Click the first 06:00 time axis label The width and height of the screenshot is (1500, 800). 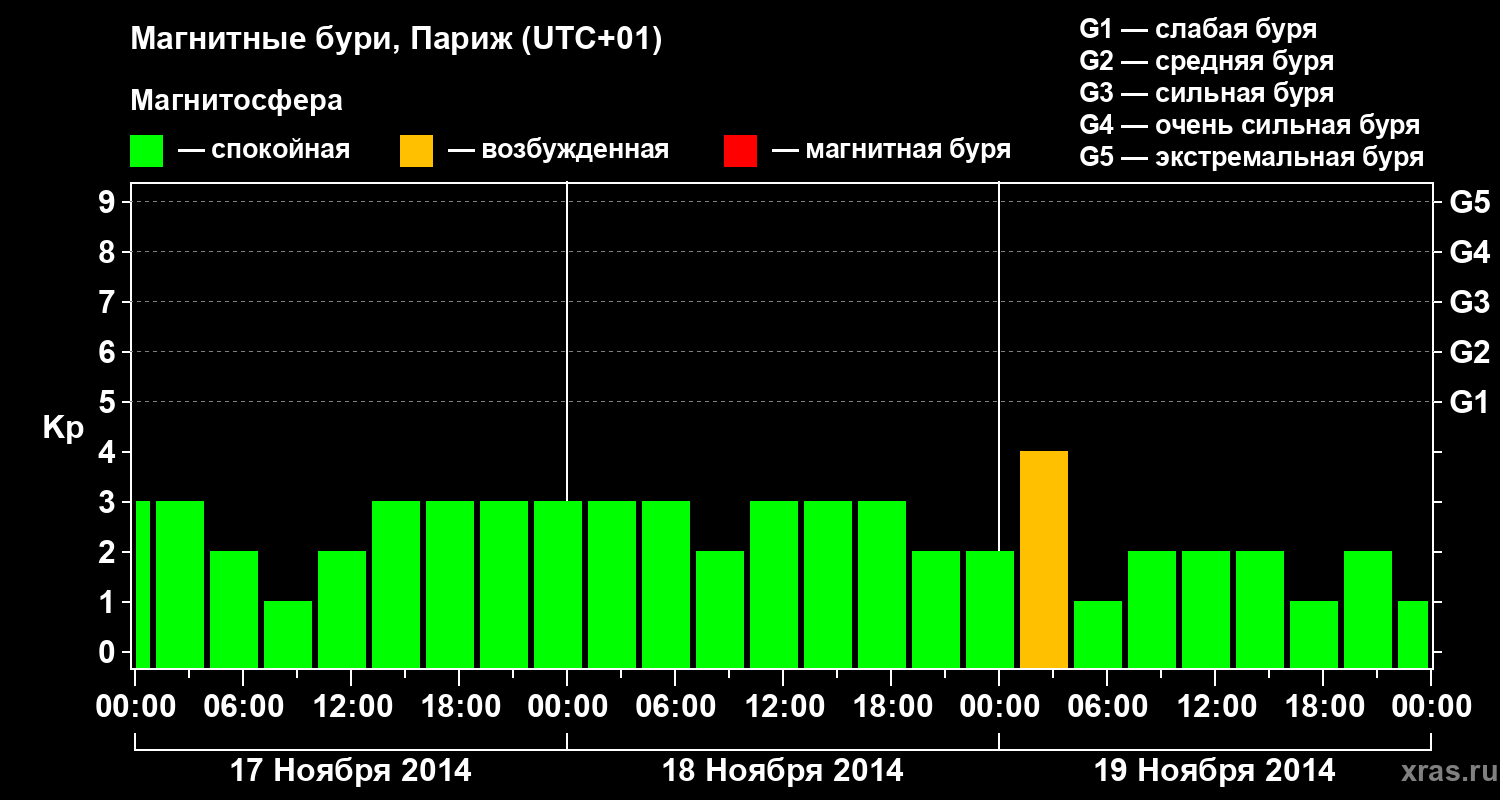[x=243, y=706]
